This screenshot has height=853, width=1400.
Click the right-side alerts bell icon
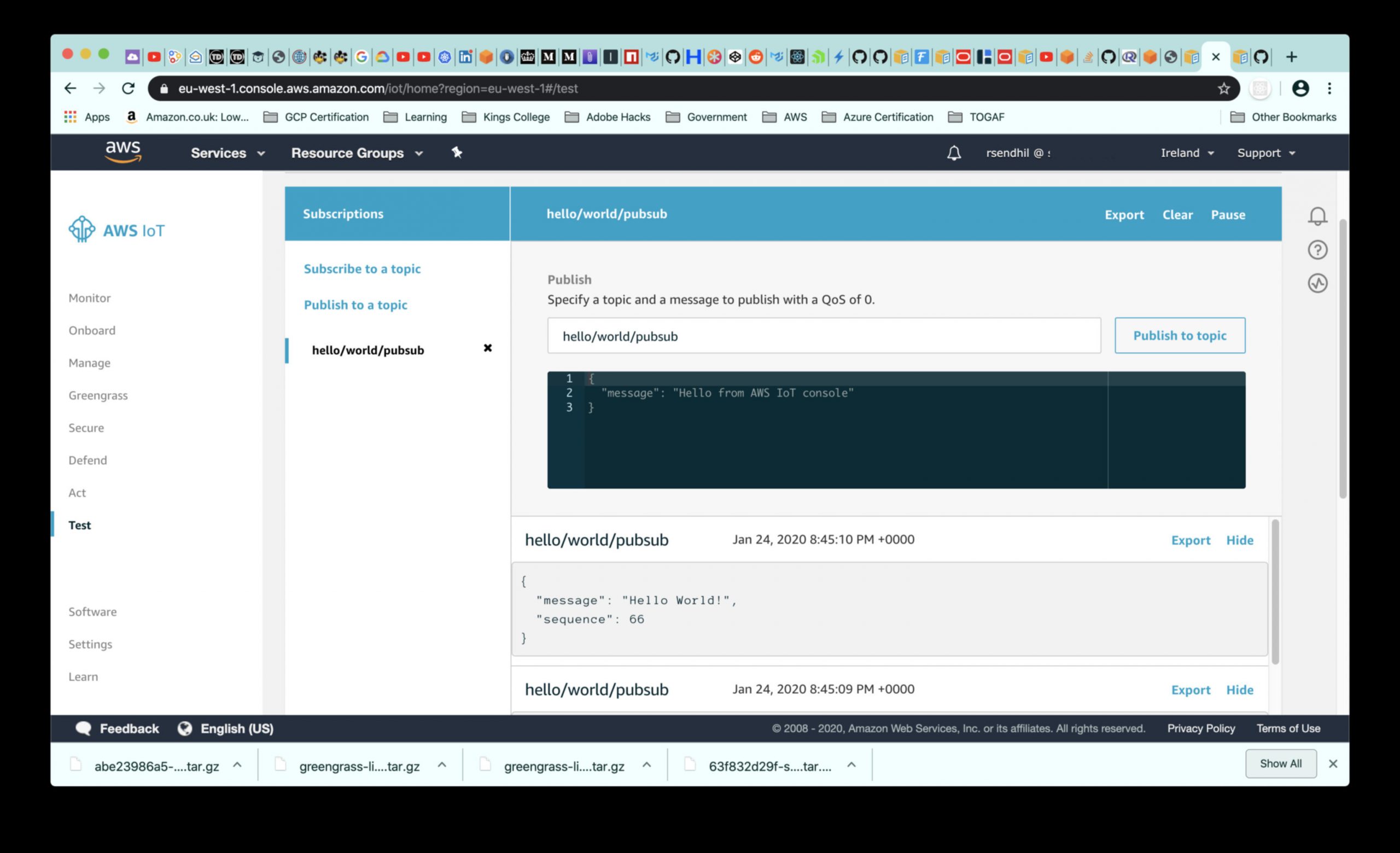tap(1317, 216)
